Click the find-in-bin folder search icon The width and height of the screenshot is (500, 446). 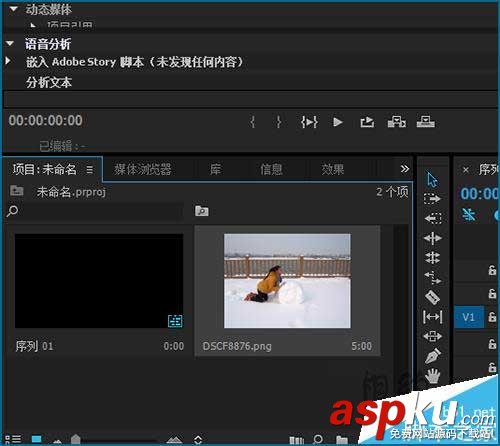[202, 211]
